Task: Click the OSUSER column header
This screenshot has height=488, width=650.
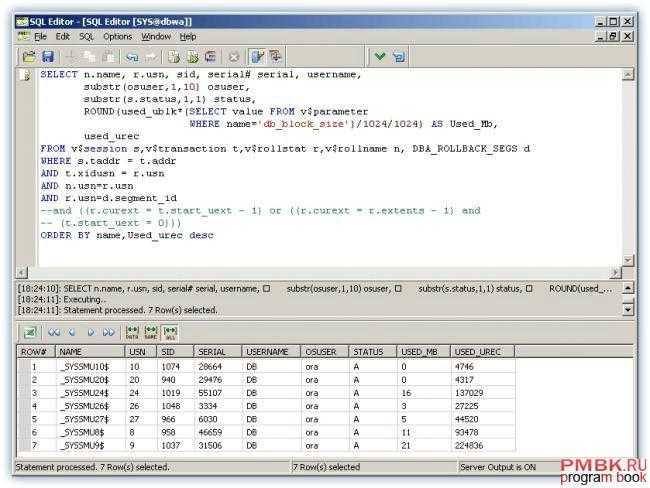Action: coord(325,352)
